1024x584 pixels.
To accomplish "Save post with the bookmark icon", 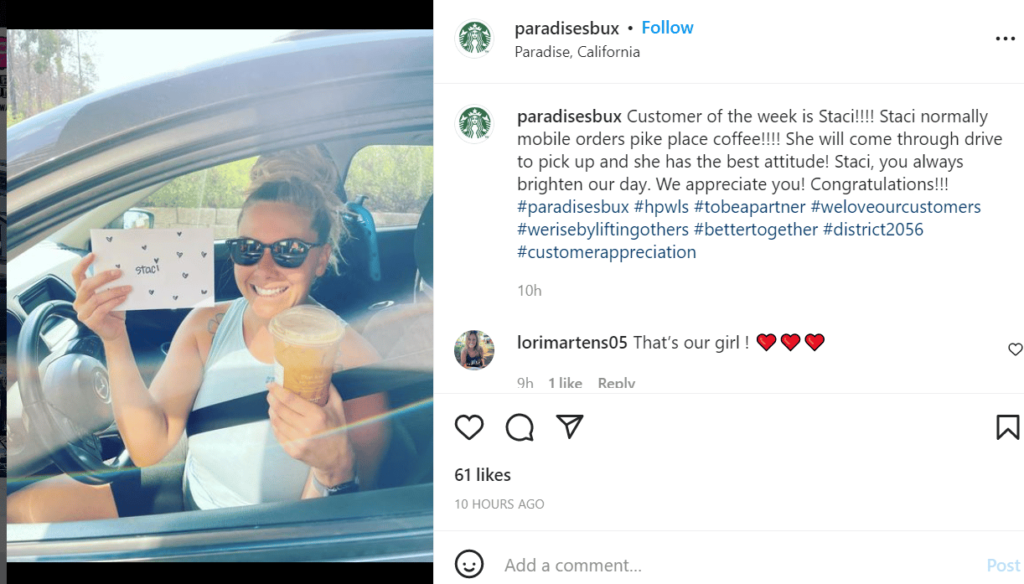I will 1008,427.
